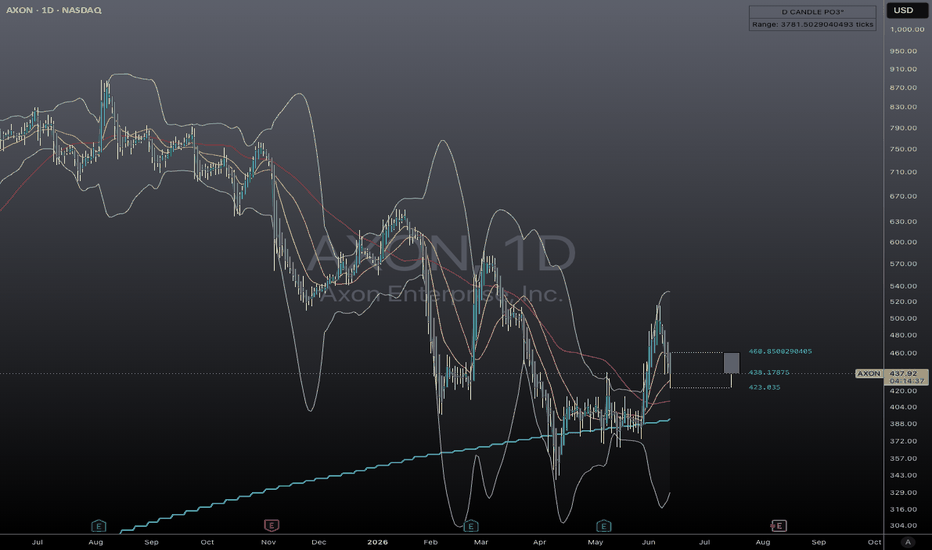This screenshot has height=550, width=932.
Task: Open the upcoming August earnings marker
Action: 779,526
